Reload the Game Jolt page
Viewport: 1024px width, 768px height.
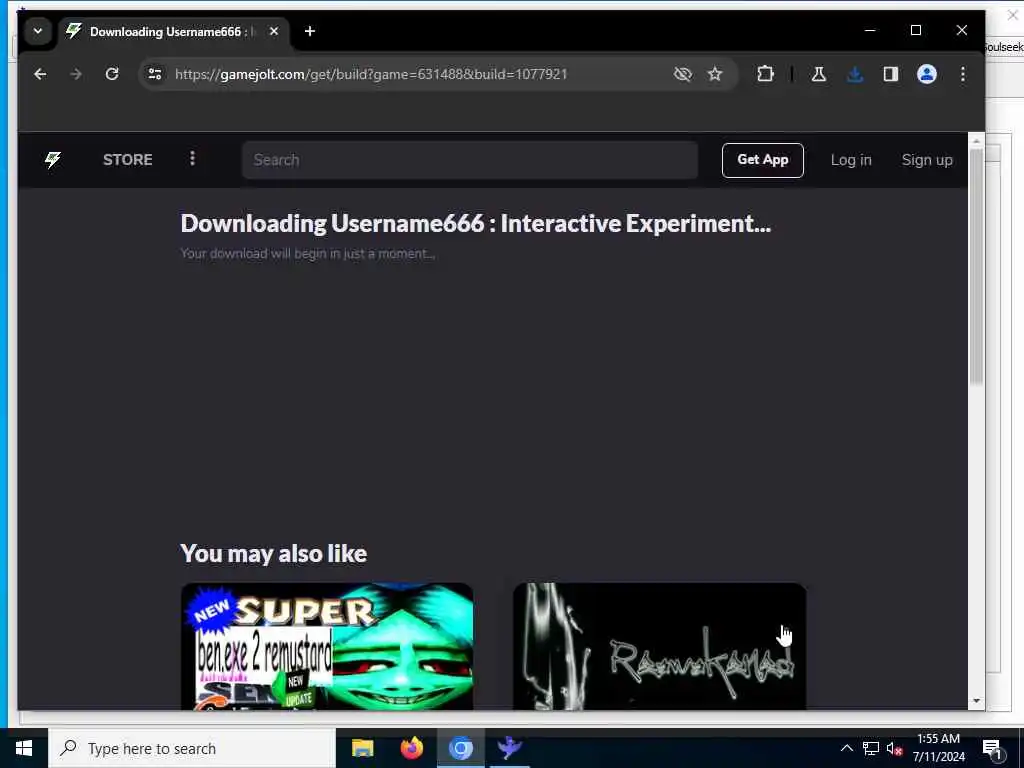(112, 74)
